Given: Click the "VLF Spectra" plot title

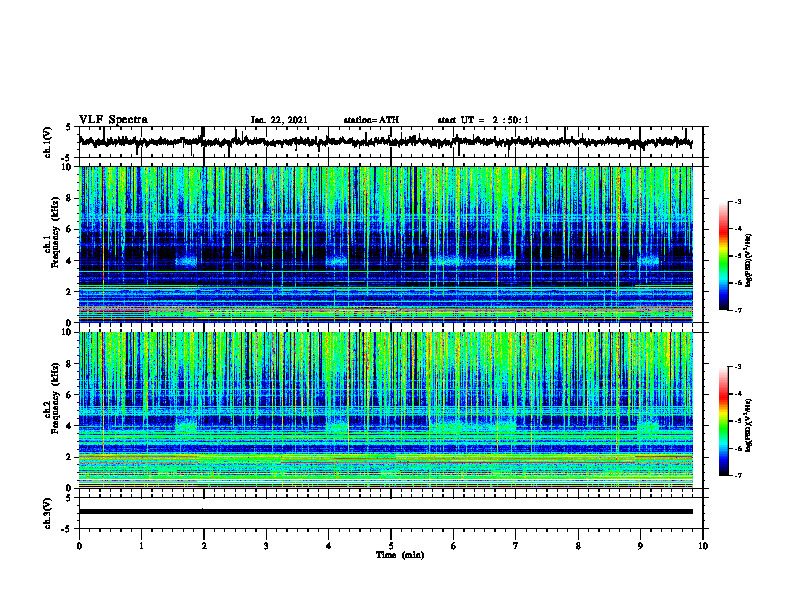Looking at the screenshot, I should click(x=113, y=120).
